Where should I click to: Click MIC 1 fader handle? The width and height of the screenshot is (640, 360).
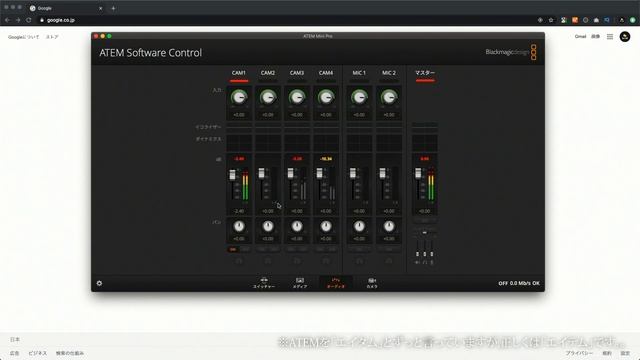[x=353, y=173]
